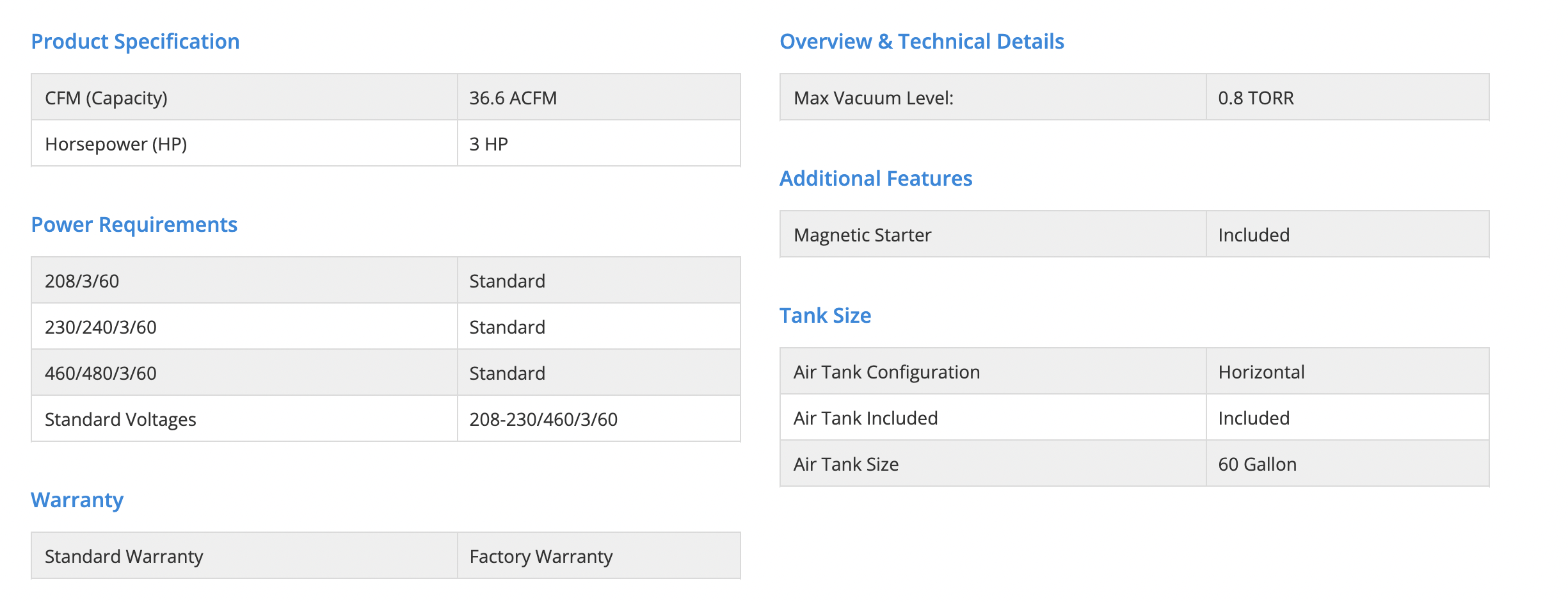Click the 208/3/60 voltage row label
The width and height of the screenshot is (1568, 602).
pos(82,281)
